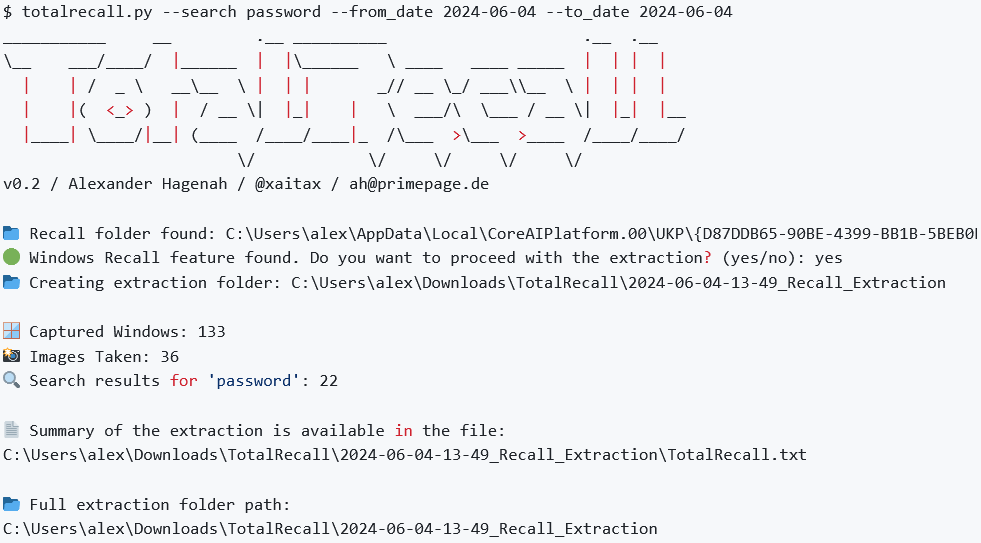Click the @xaitax handle
Viewport: 981px width, 543px height.
295,184
